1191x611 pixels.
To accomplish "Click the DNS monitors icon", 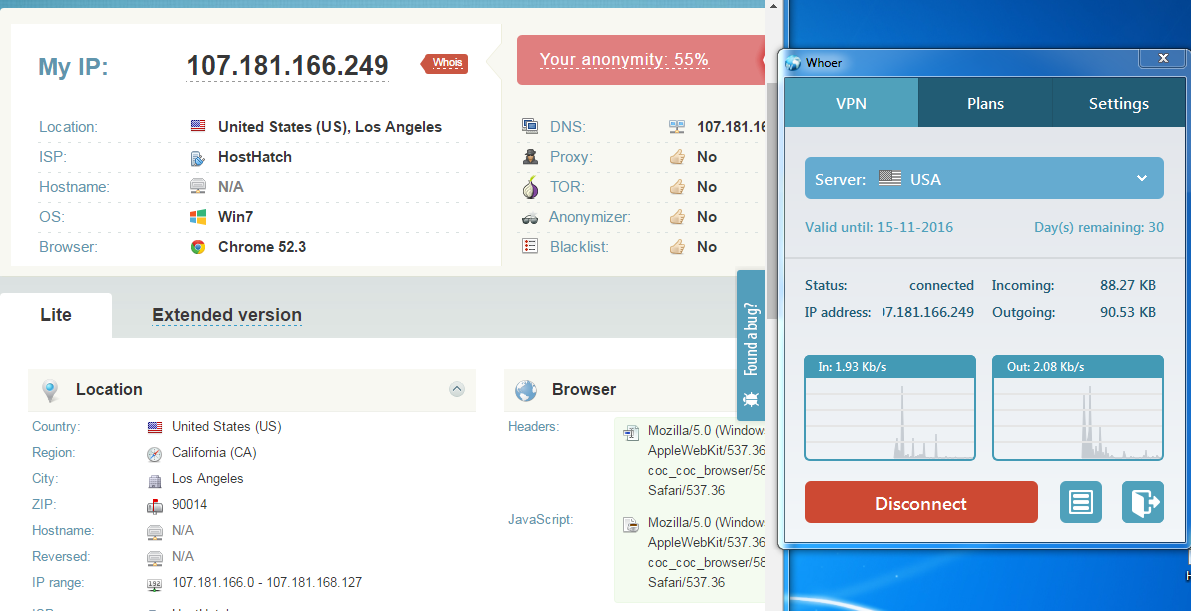I will point(530,126).
